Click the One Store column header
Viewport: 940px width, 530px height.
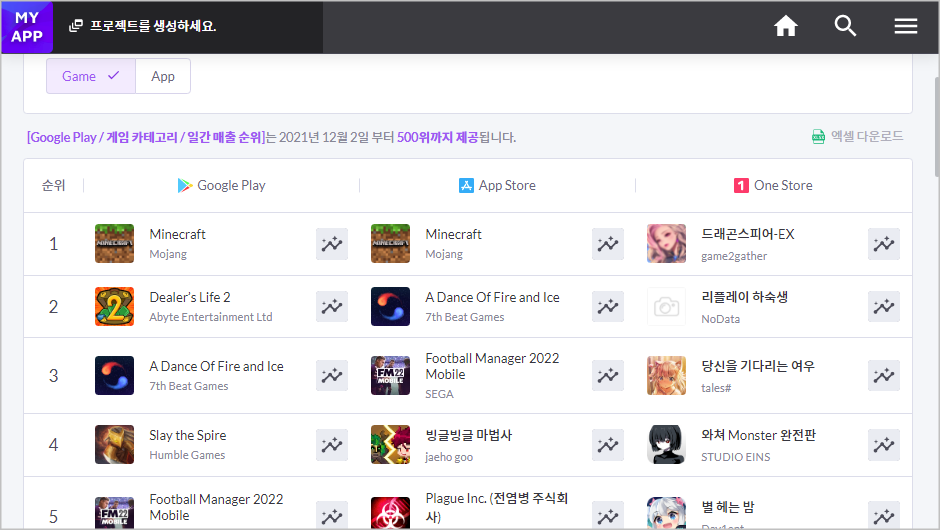(x=773, y=185)
